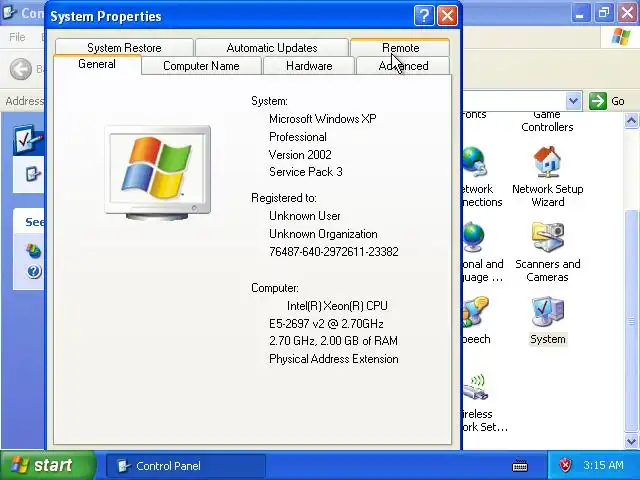Click the Control Panel vertical scrollbar thumb

tap(631, 320)
